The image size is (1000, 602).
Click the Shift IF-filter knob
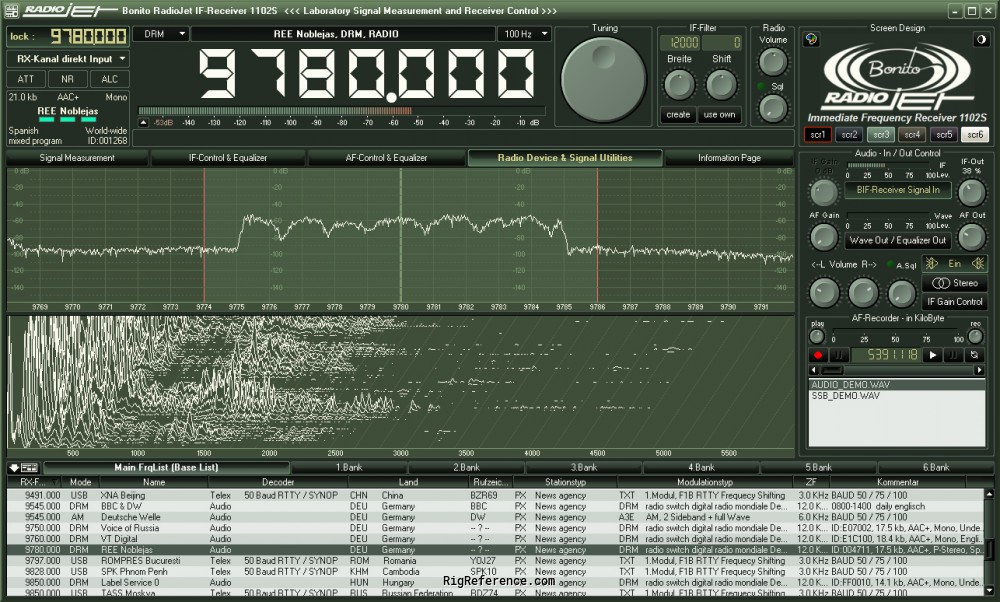click(x=721, y=85)
